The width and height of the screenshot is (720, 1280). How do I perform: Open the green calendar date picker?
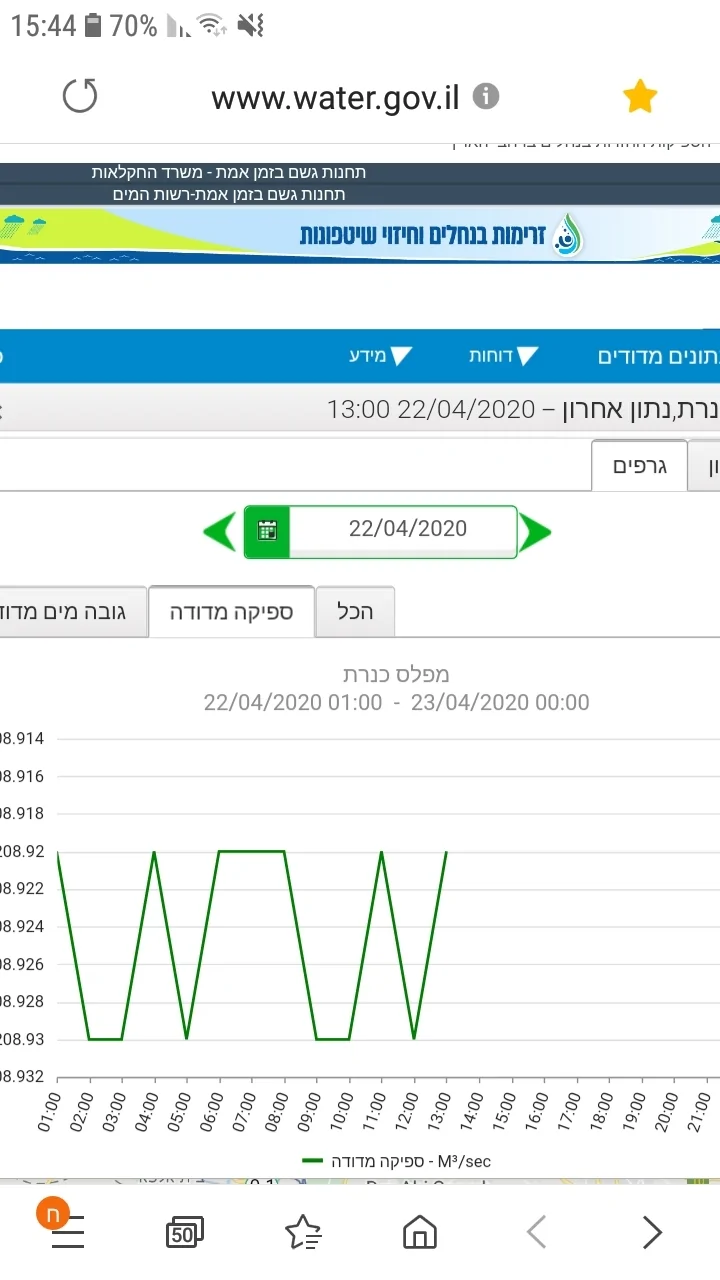click(267, 531)
